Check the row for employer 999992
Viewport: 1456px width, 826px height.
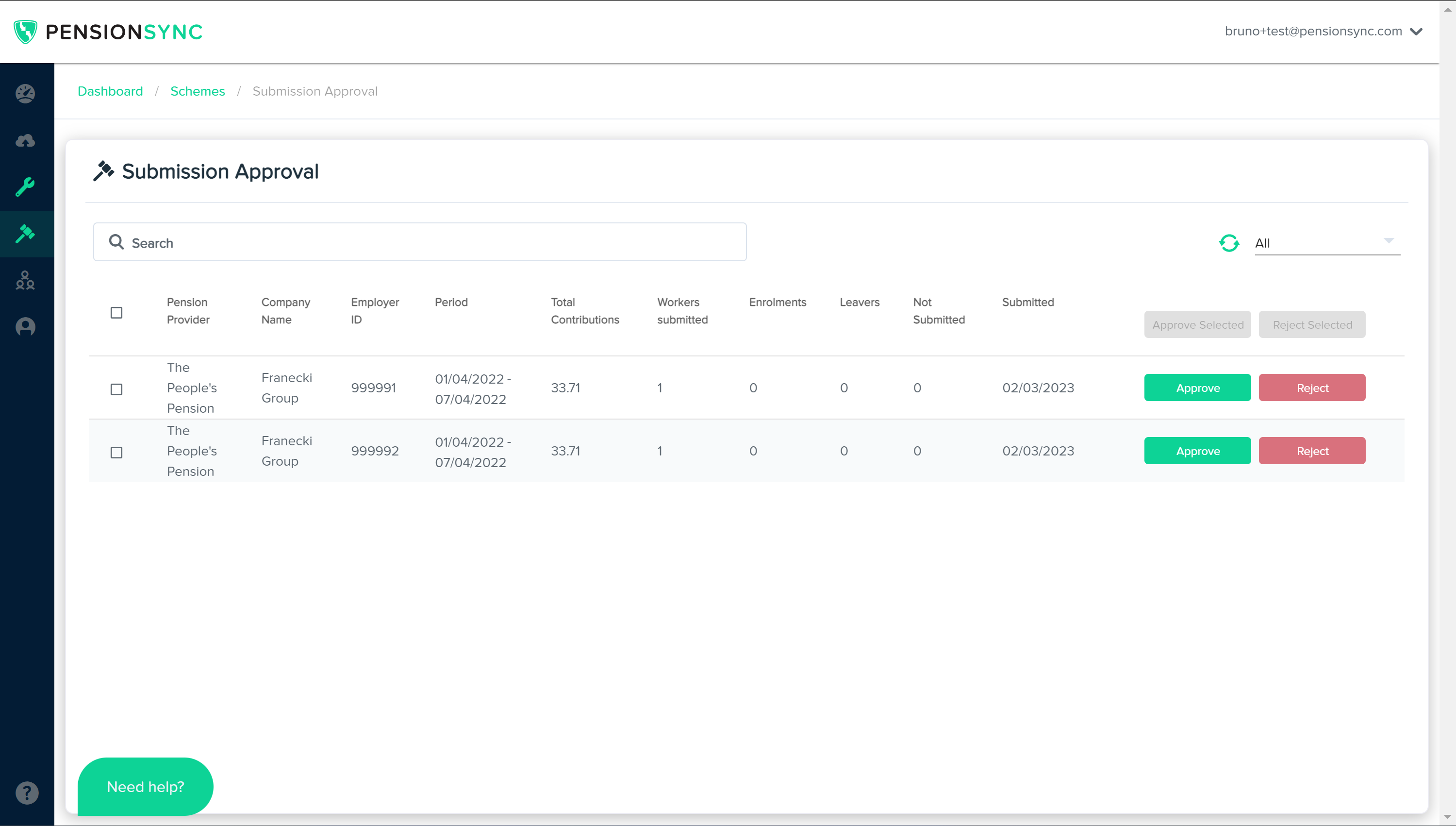pos(116,452)
